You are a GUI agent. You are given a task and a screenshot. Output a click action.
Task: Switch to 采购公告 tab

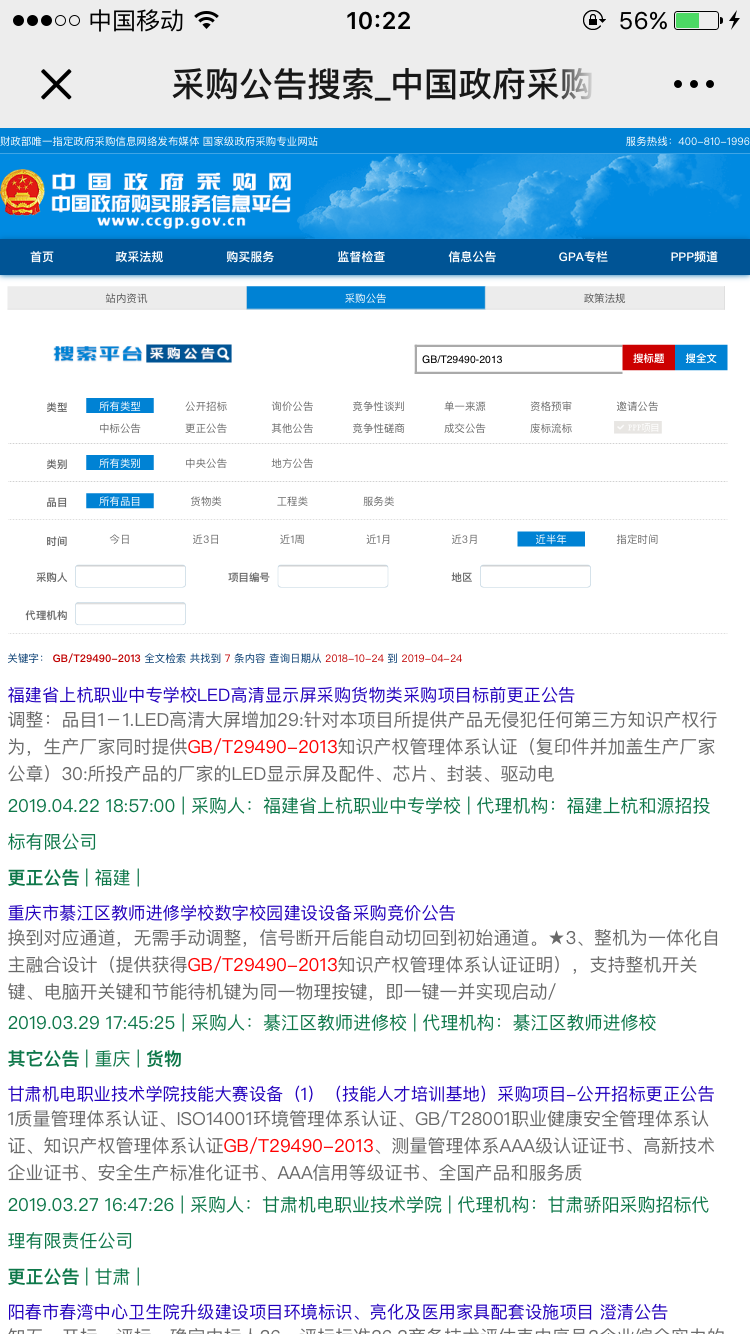click(366, 298)
